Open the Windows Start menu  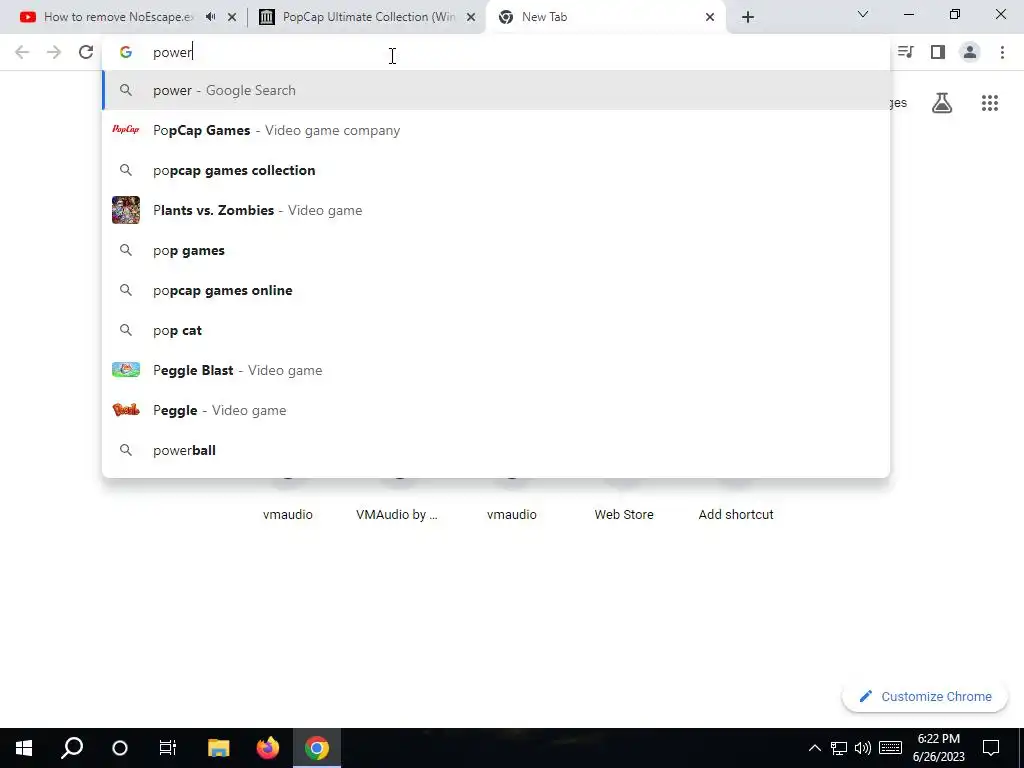[x=24, y=748]
